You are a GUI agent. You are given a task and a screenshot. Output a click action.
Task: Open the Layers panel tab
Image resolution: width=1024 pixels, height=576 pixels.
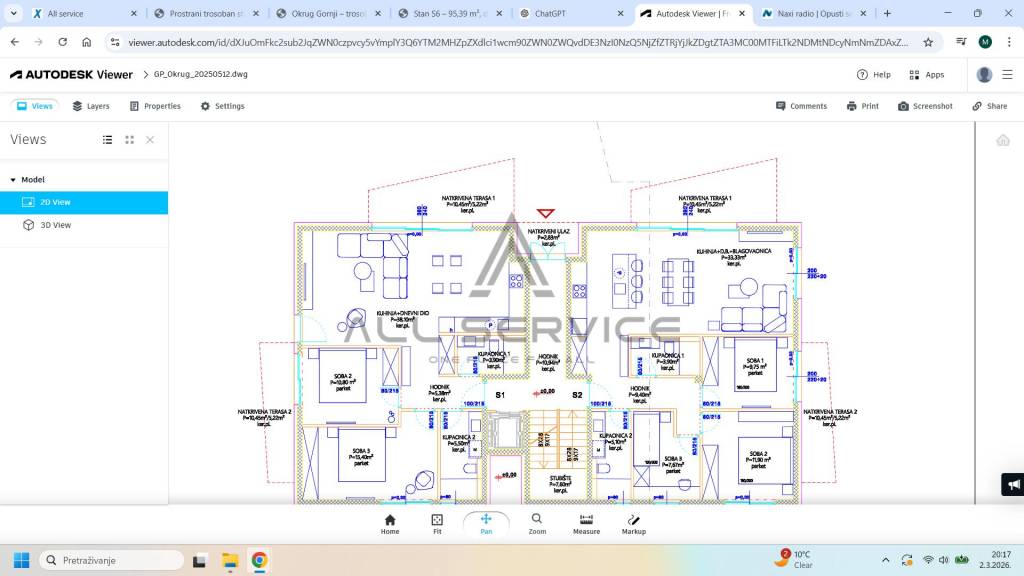[91, 106]
